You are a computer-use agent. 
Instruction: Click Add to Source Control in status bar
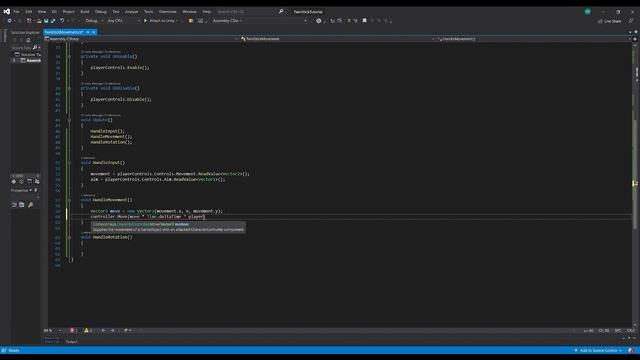pos(598,351)
